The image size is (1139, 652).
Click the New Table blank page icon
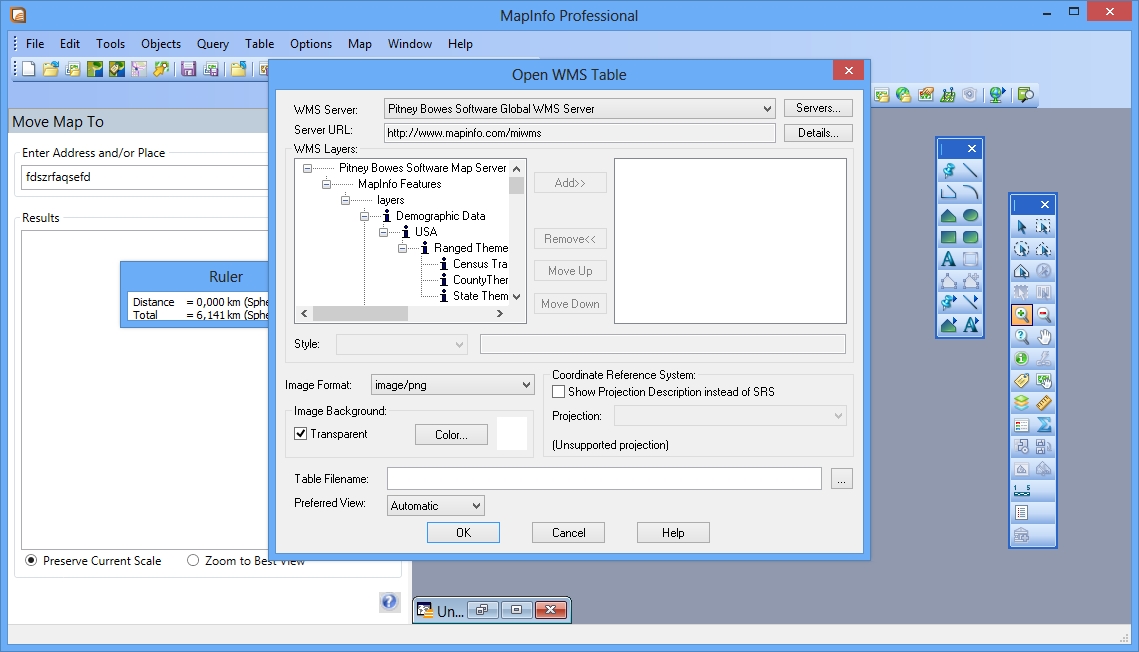(x=28, y=69)
